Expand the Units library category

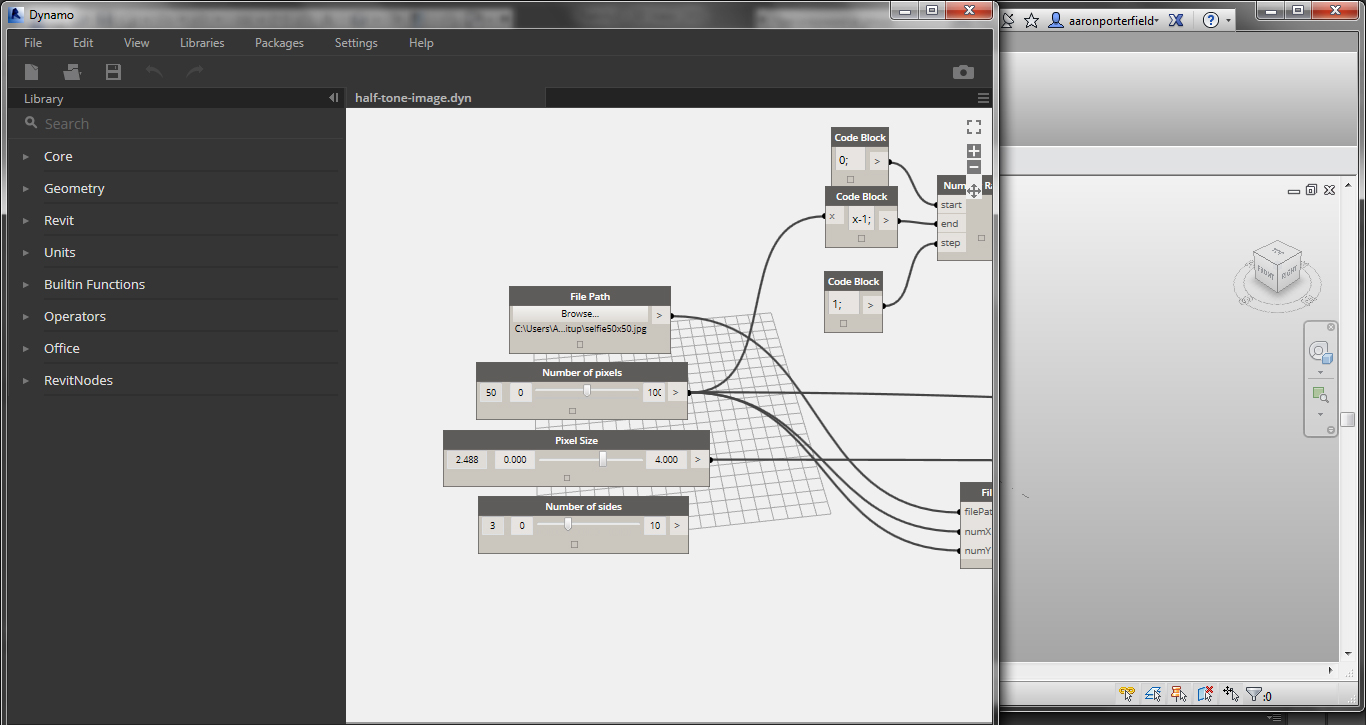[x=26, y=253]
